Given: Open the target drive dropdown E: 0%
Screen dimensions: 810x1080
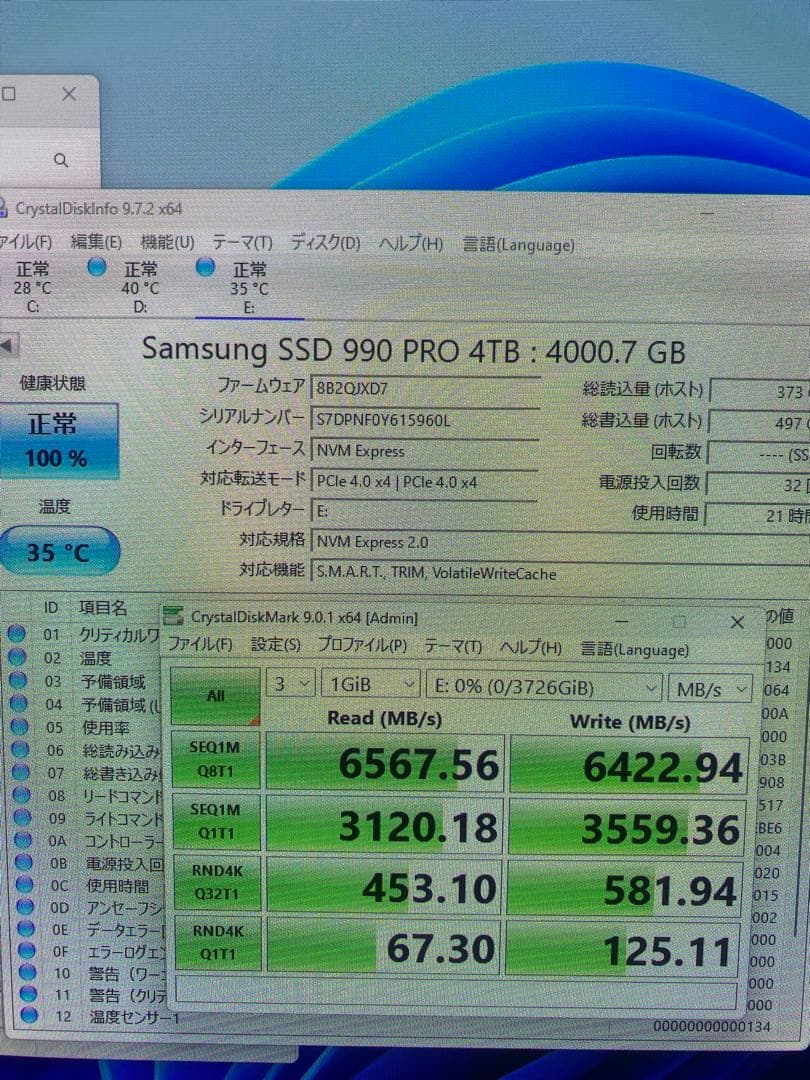Looking at the screenshot, I should click(544, 687).
